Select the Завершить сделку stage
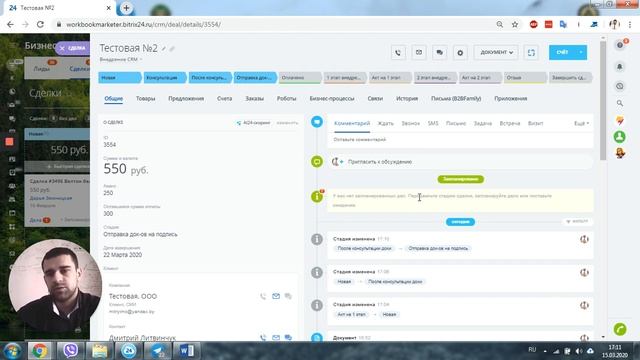This screenshot has height=360, width=640. (x=570, y=78)
